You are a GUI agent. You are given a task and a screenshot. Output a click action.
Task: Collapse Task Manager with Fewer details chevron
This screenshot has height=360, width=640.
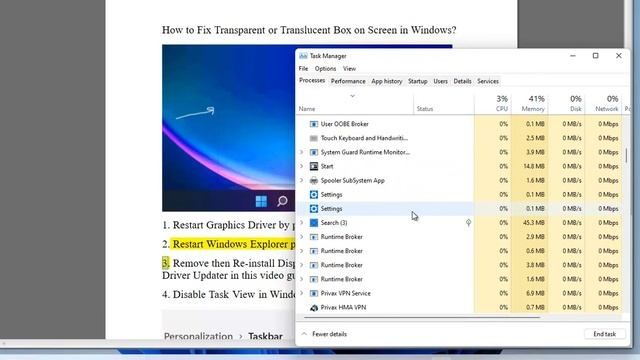(x=304, y=334)
